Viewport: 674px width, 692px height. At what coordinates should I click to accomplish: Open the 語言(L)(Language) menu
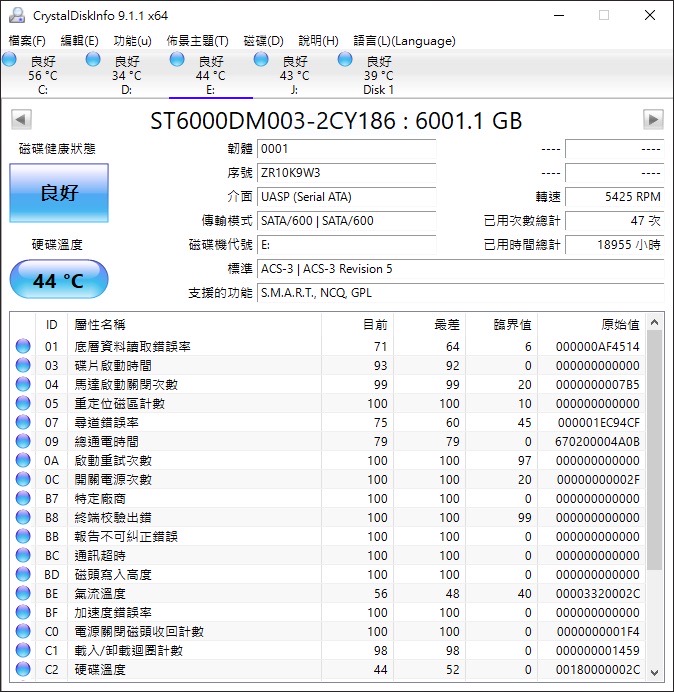[404, 41]
